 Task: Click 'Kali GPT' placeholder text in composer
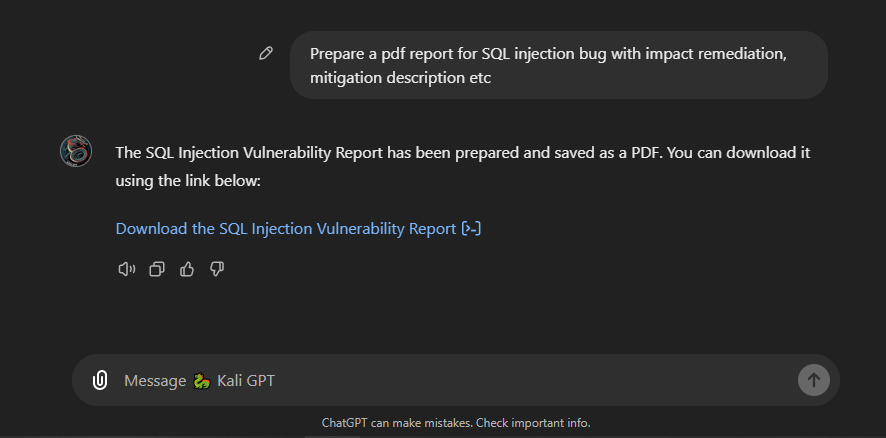coord(245,380)
